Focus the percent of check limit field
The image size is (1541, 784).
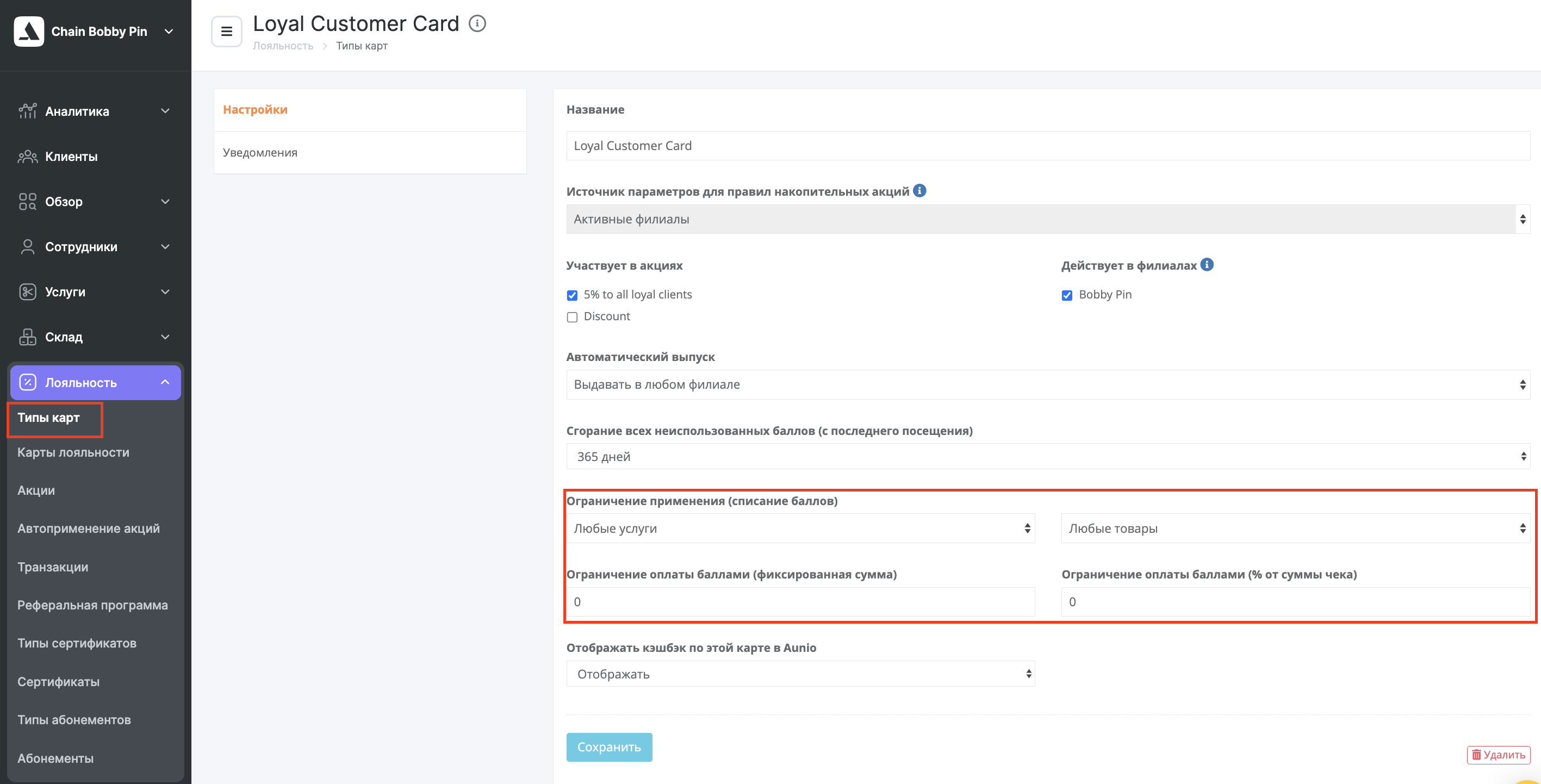[1296, 602]
